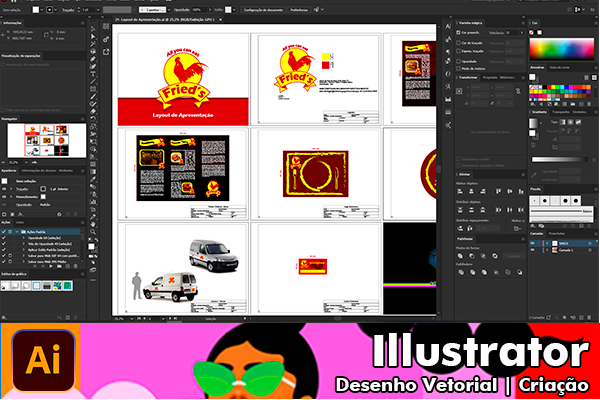Switch to the Transparência tab
600x400 pixels.
pos(561,112)
